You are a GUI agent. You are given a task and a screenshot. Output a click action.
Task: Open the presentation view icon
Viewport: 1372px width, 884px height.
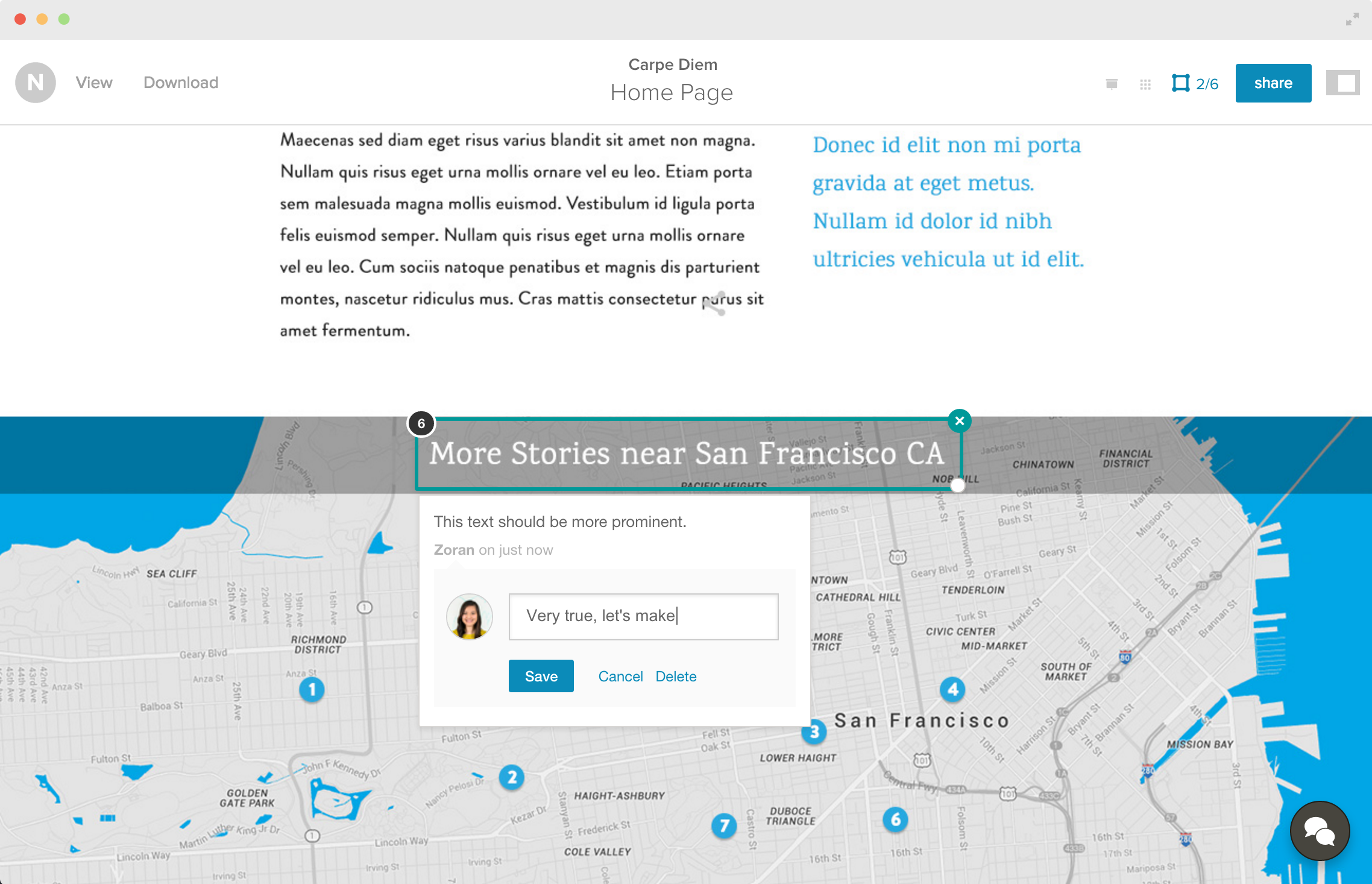point(1112,84)
